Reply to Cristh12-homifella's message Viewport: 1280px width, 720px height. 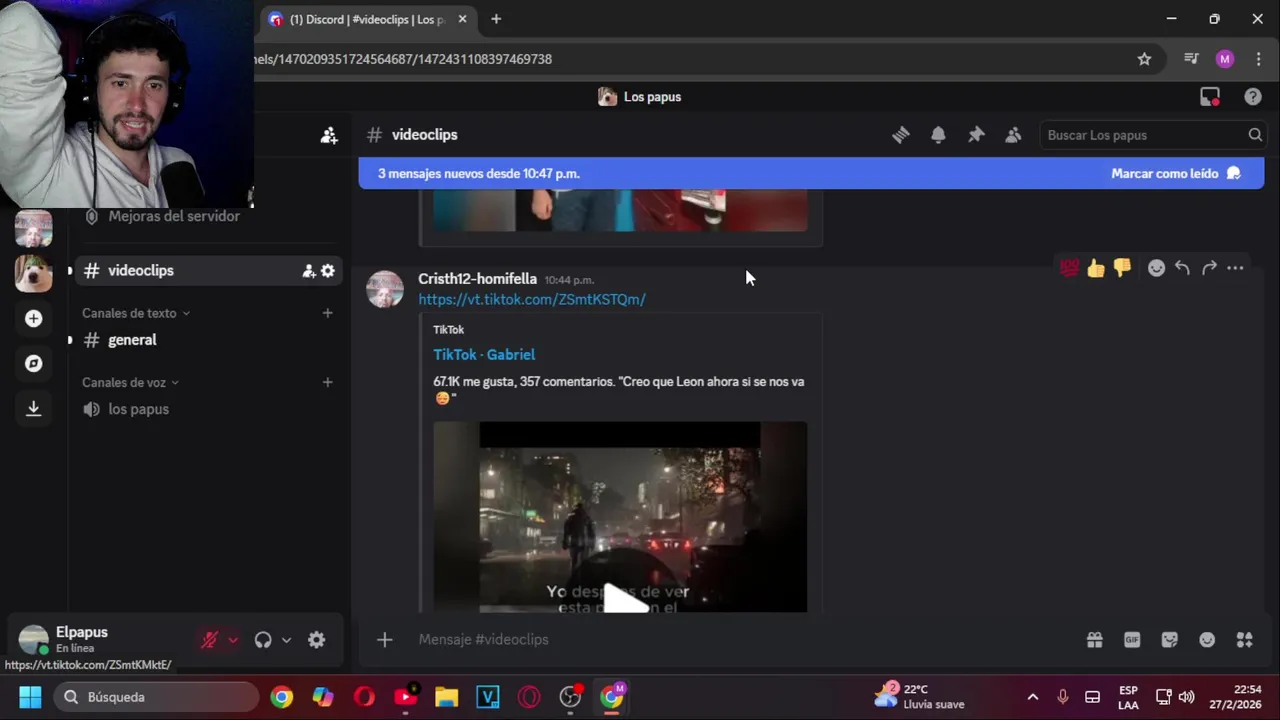[1182, 268]
